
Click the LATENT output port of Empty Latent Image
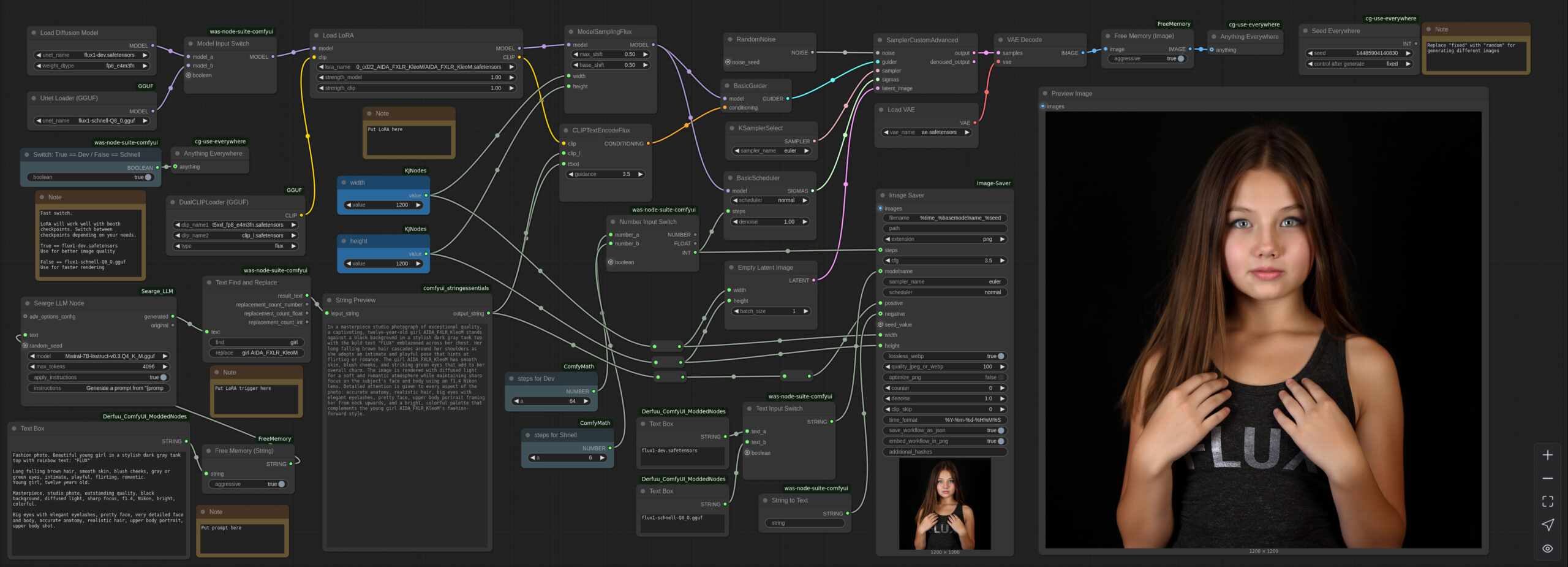[813, 280]
